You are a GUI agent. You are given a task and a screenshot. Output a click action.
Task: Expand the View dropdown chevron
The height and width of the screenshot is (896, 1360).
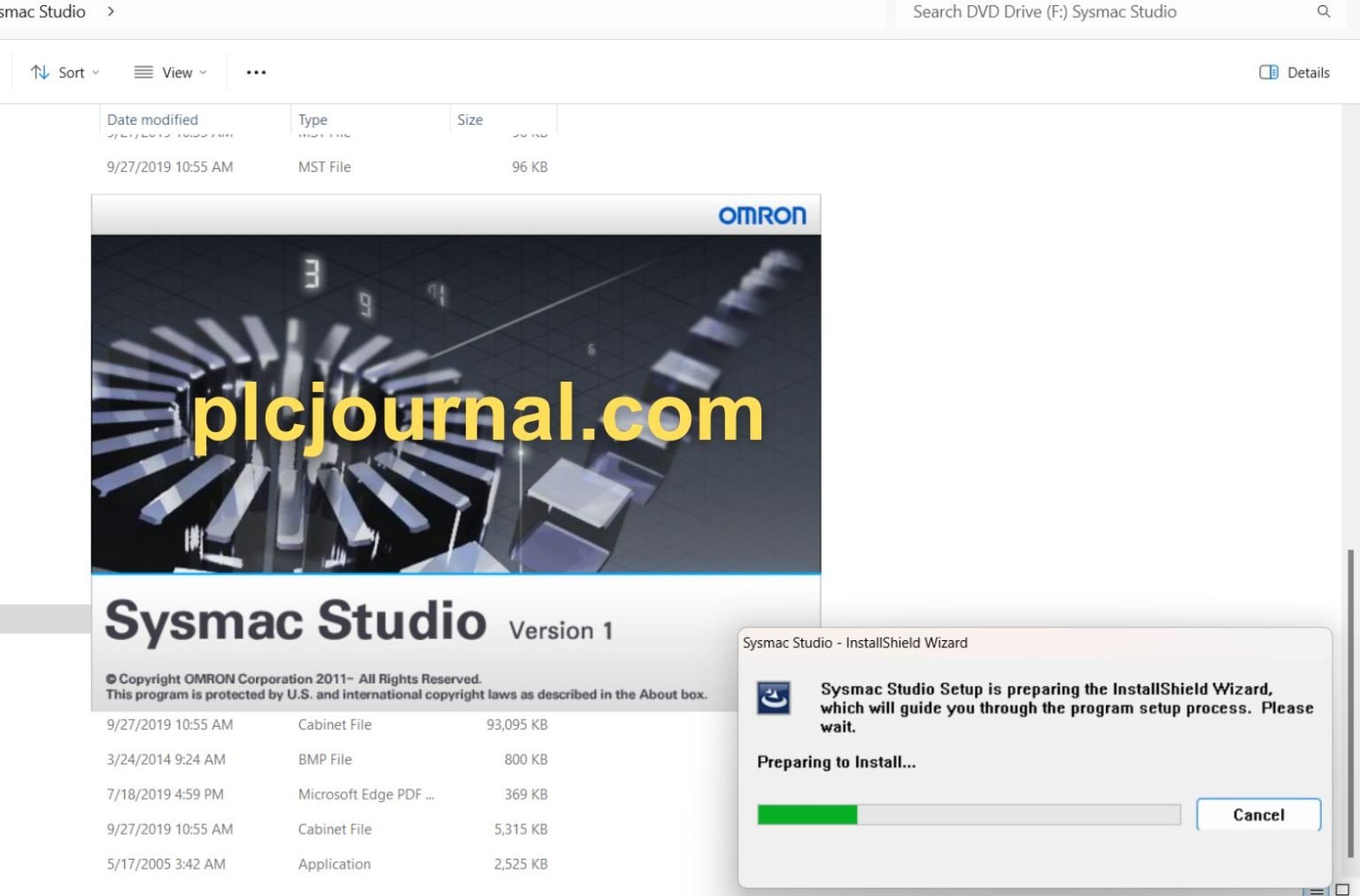point(203,72)
